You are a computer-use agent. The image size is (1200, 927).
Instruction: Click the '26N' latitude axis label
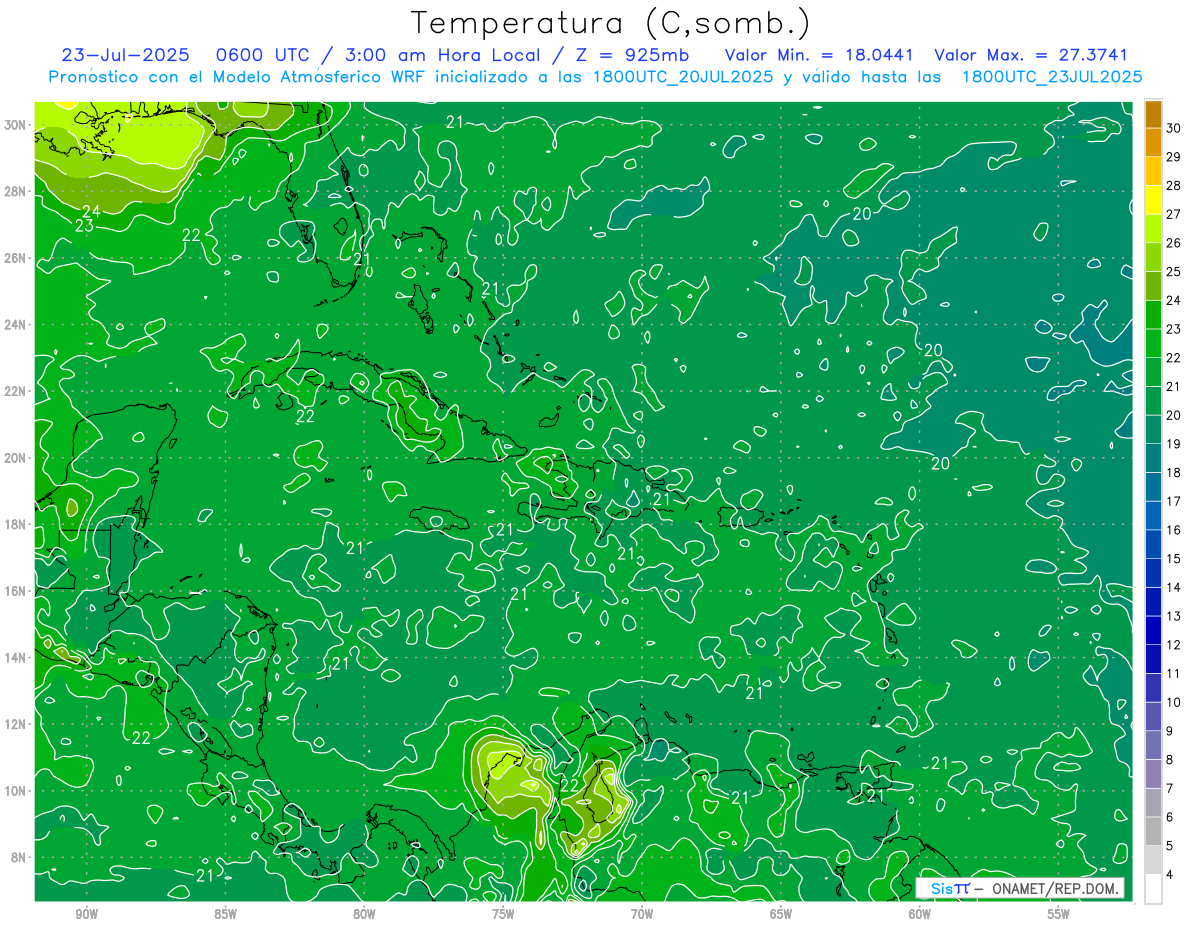point(16,258)
